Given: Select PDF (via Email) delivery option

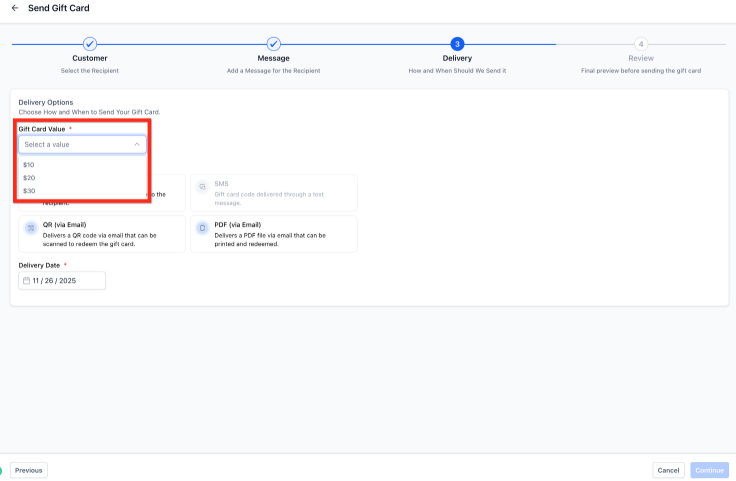Looking at the screenshot, I should 273,234.
